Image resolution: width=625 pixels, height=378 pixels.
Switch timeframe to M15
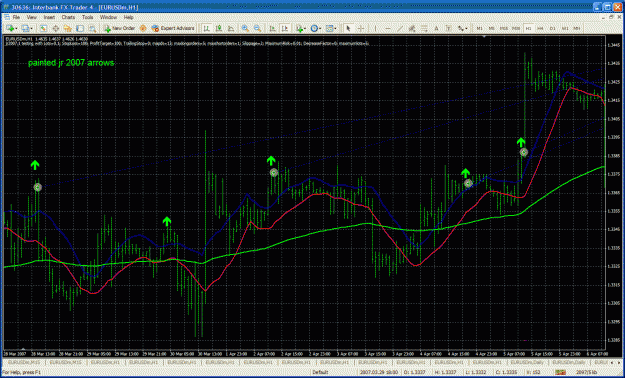504,28
